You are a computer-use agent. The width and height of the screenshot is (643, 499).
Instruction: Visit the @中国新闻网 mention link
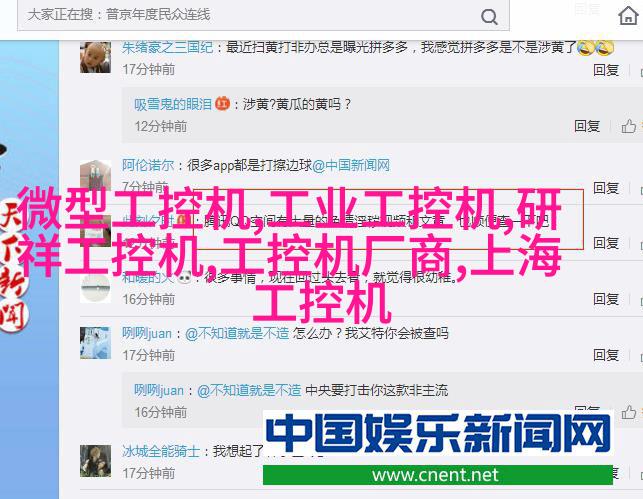tap(351, 165)
